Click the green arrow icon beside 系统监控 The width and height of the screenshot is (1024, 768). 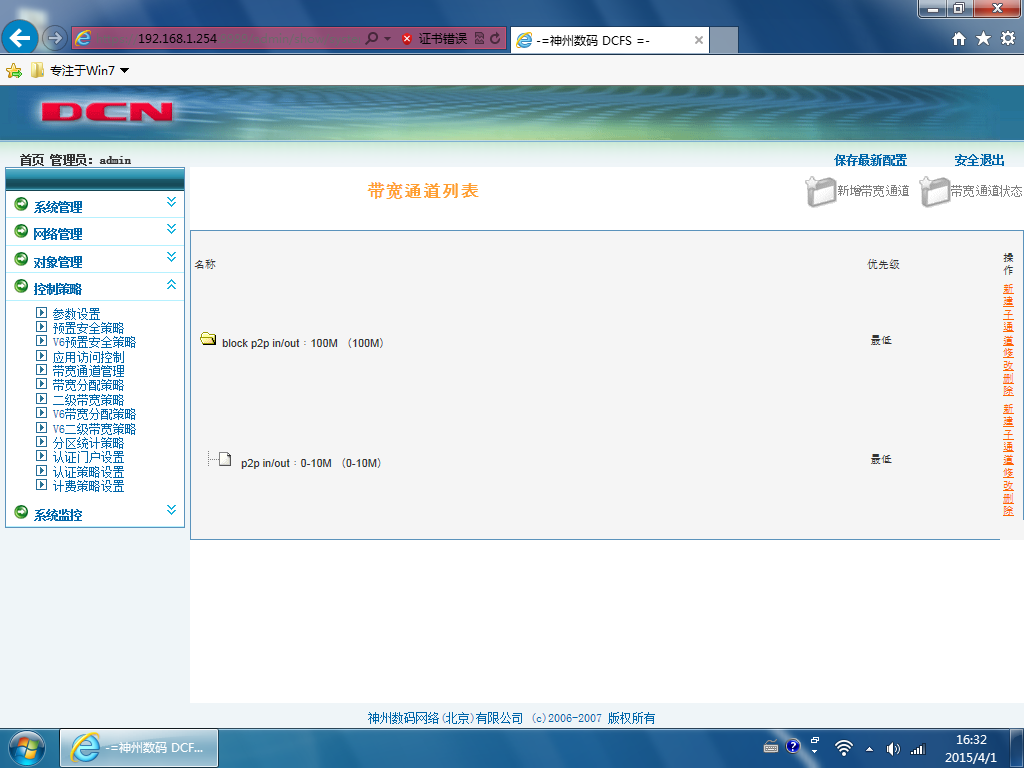[x=21, y=512]
